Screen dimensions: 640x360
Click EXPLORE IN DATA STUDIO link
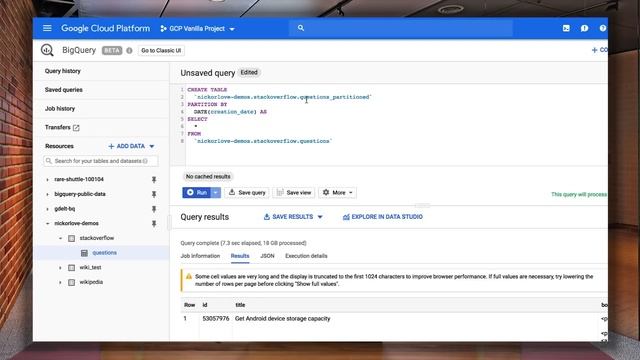tap(382, 217)
